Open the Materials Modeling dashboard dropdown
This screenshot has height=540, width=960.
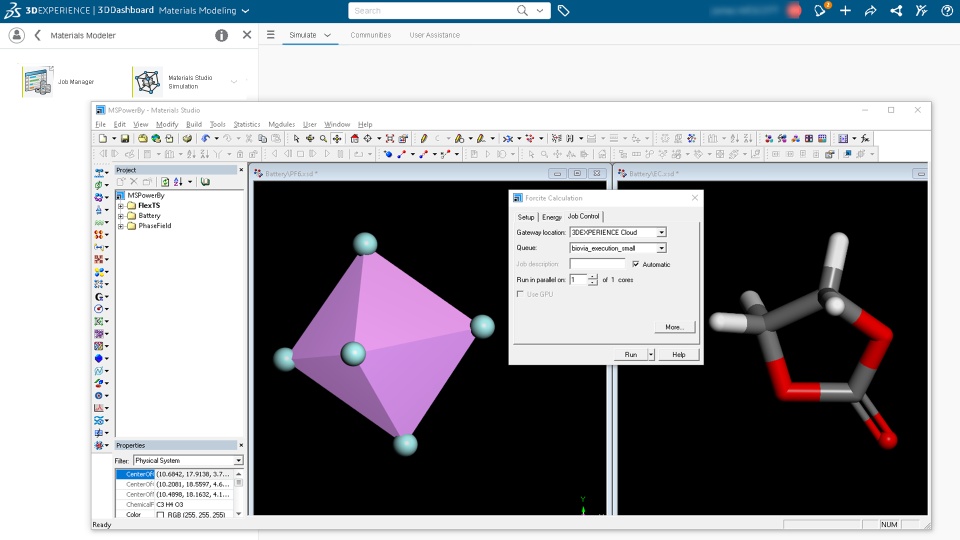point(246,10)
